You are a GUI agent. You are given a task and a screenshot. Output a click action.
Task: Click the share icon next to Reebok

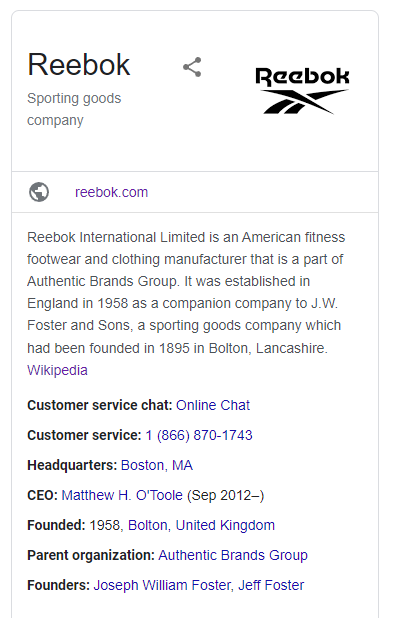(192, 67)
